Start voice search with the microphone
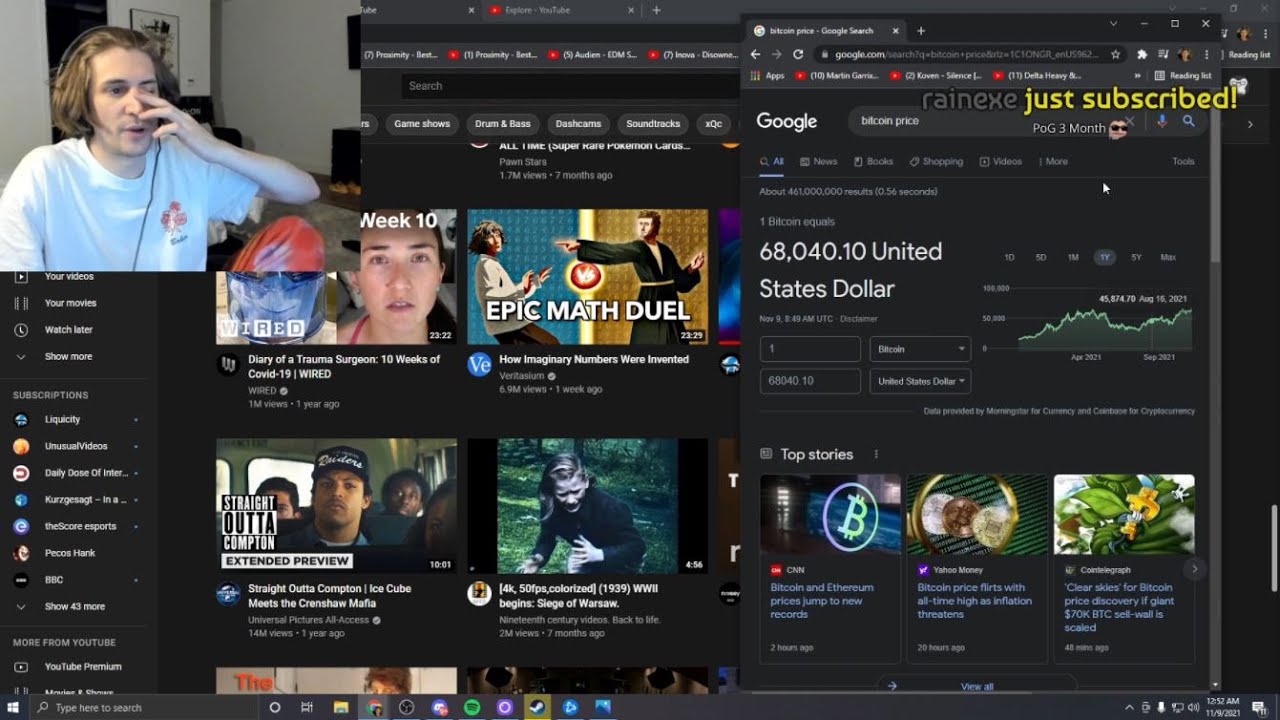 1161,121
